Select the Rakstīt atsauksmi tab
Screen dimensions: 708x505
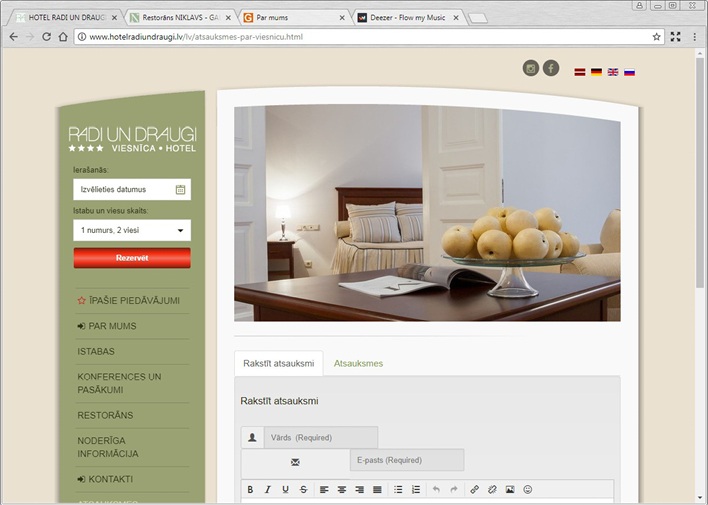(x=279, y=364)
